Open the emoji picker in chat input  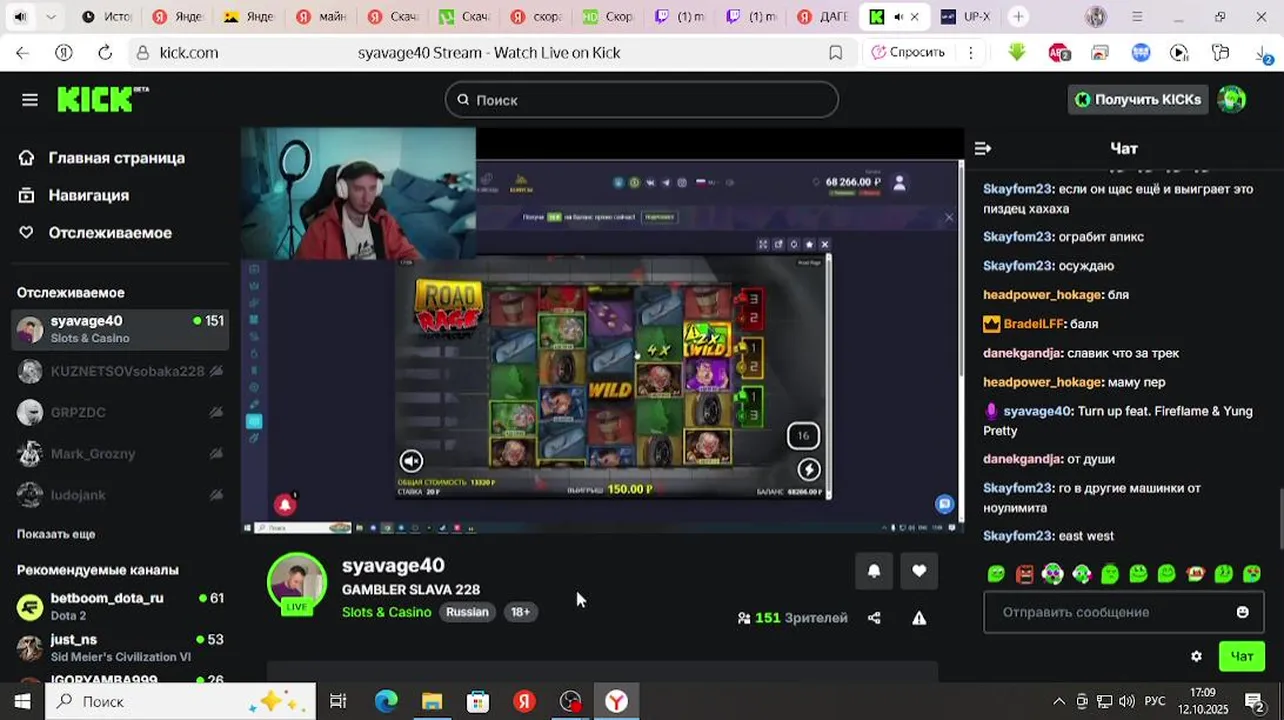pos(1243,612)
